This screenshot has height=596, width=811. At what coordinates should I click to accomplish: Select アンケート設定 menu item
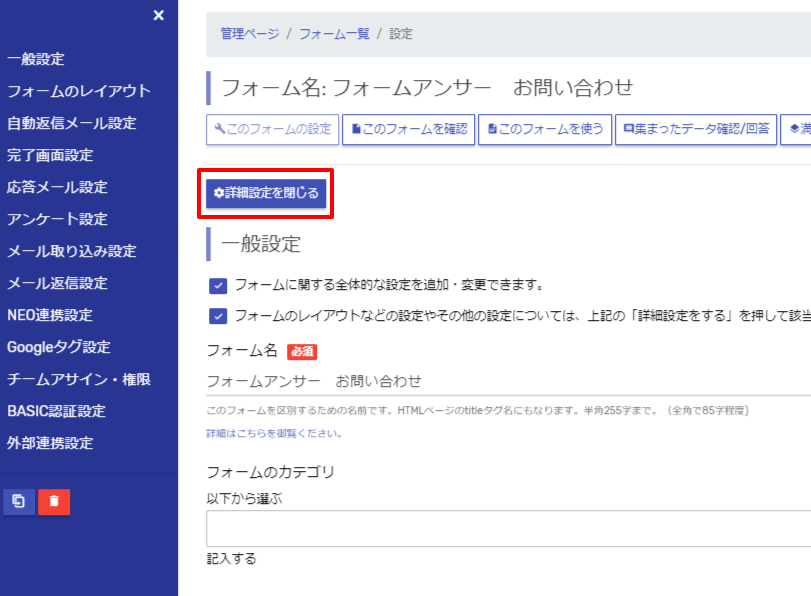[x=57, y=219]
